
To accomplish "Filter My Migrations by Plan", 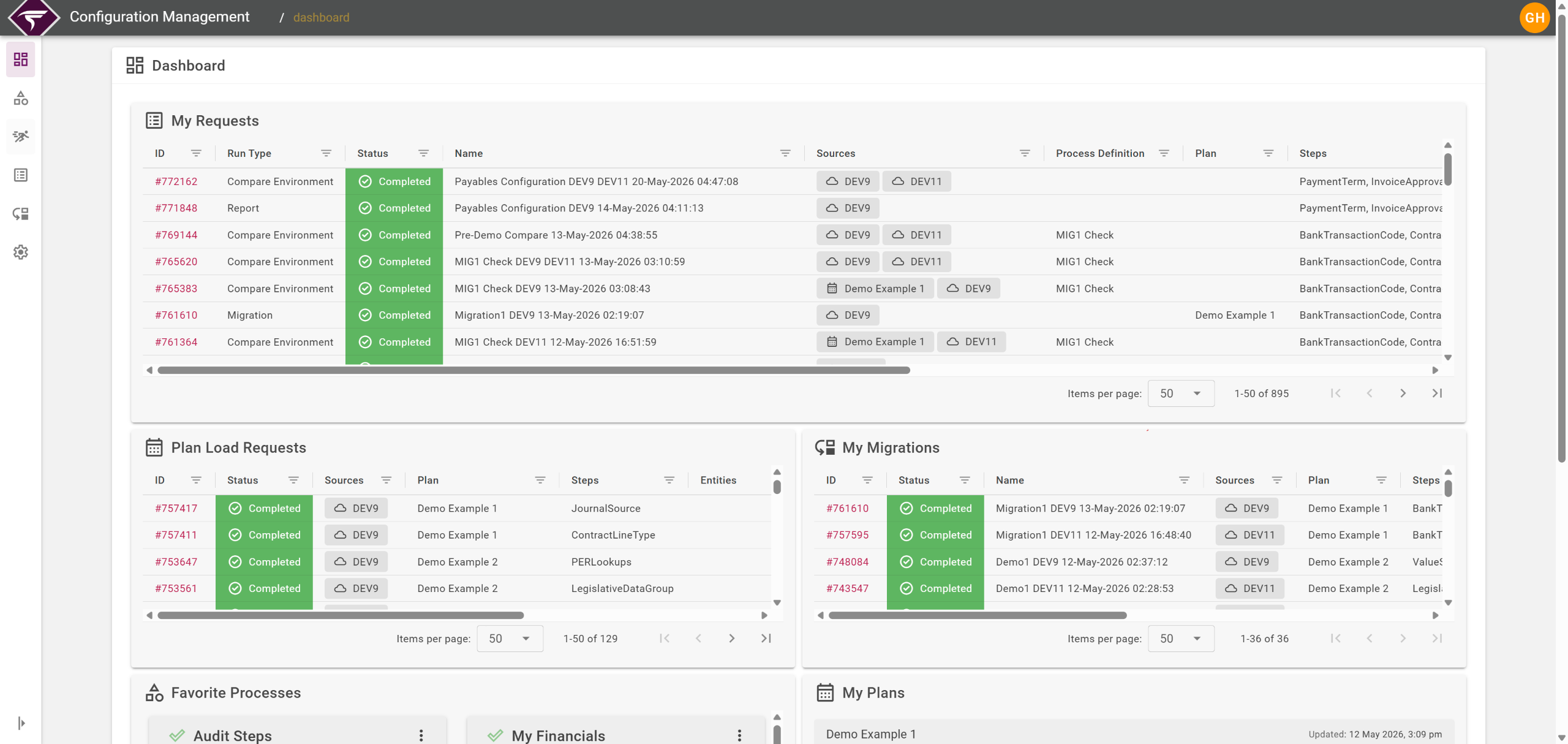I will coord(1381,480).
